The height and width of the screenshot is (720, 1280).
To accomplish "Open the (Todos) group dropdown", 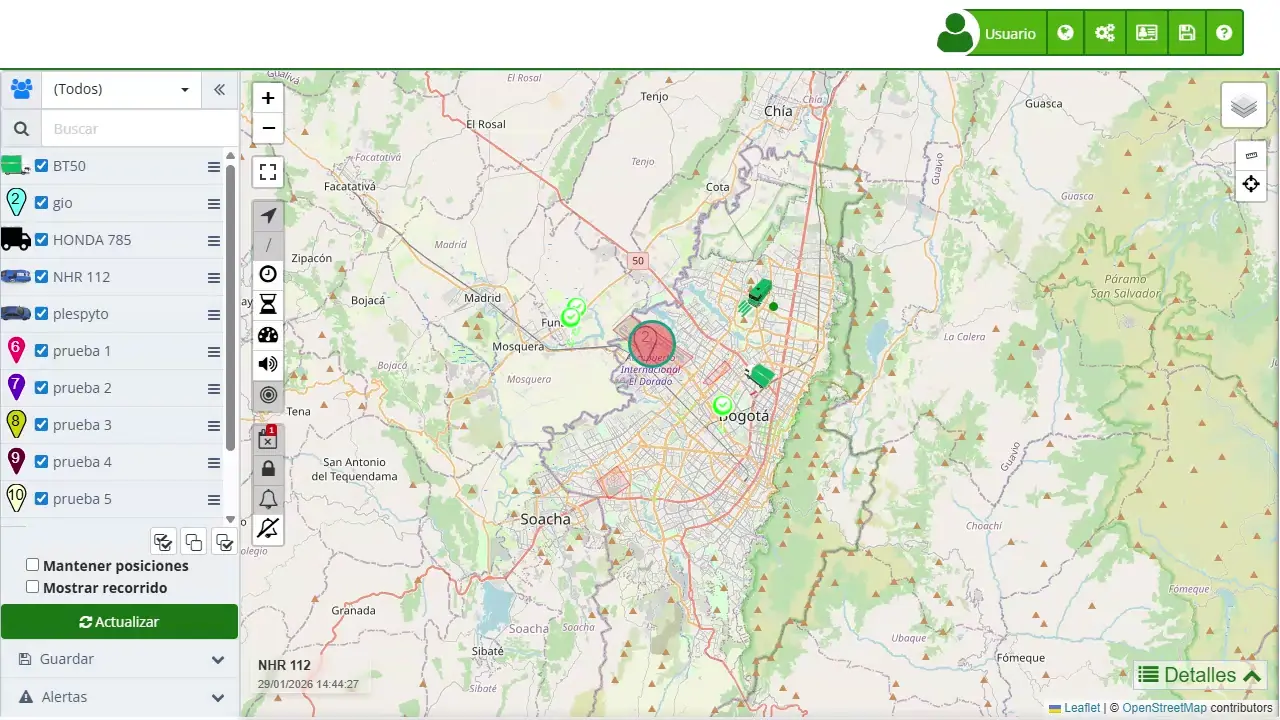I will pos(120,89).
